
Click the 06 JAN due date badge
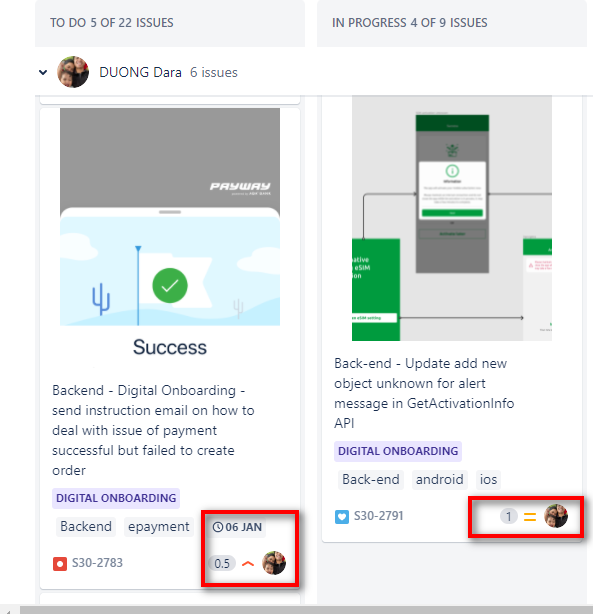[237, 527]
